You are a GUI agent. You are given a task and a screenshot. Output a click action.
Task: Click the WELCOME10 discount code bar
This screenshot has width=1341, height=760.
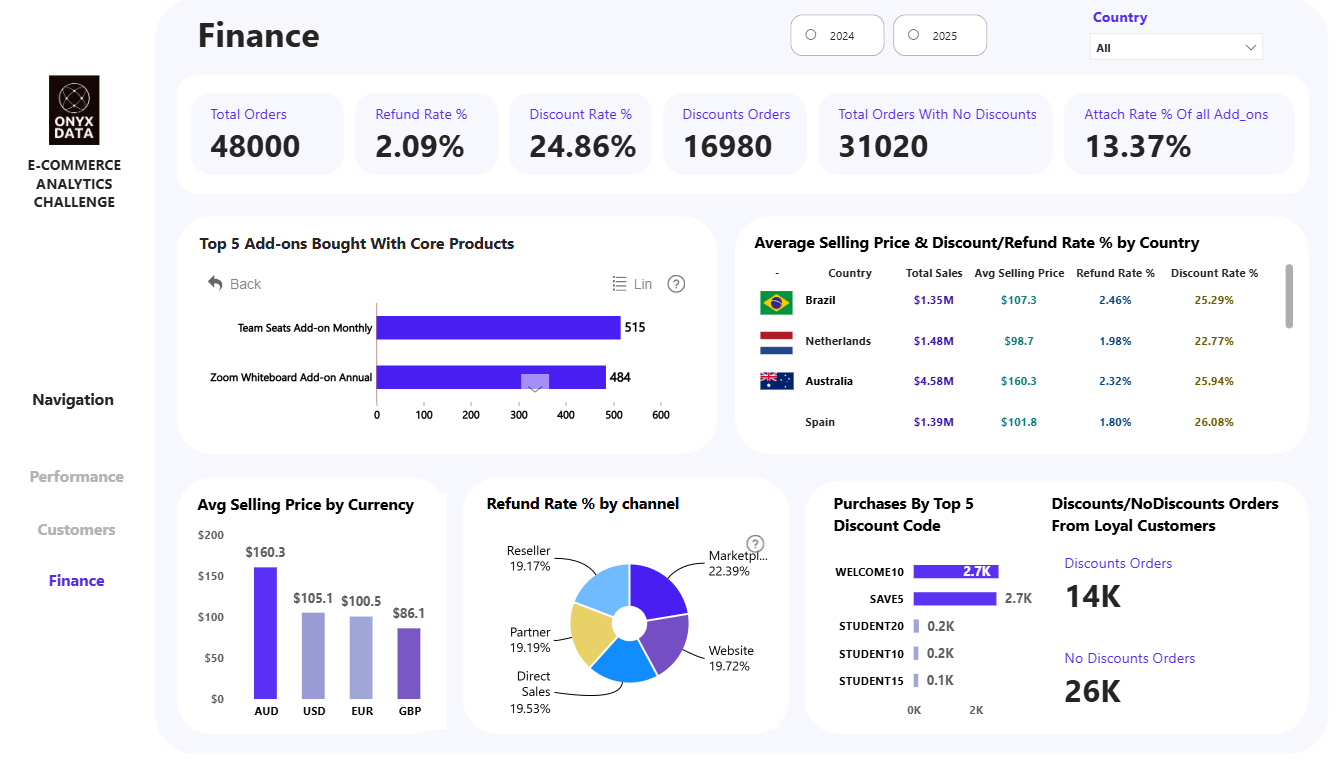tap(956, 572)
